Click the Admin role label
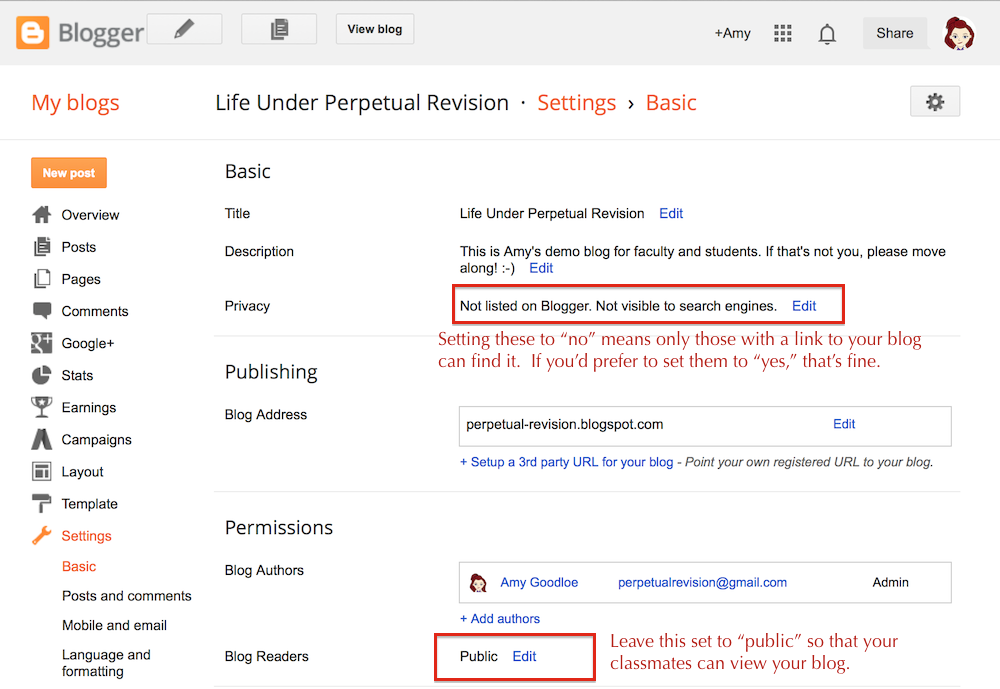This screenshot has height=689, width=1000. coord(890,582)
